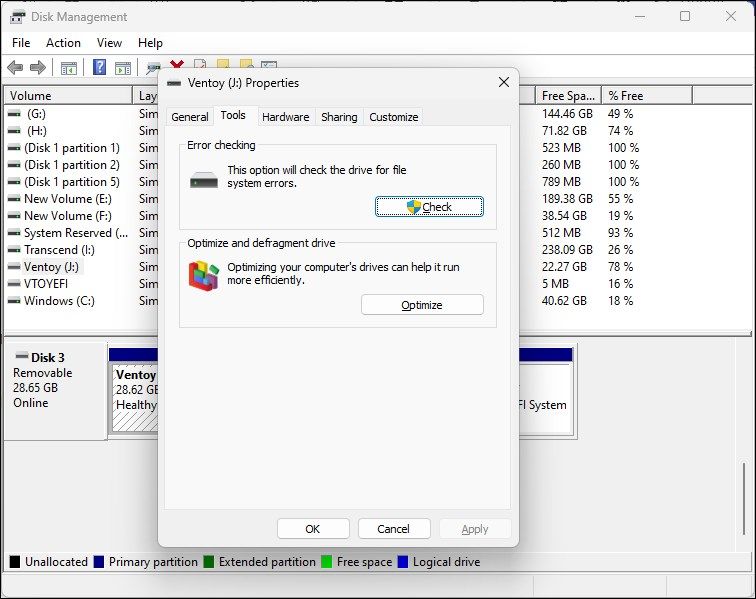Open the View menu
The height and width of the screenshot is (599, 756).
click(109, 43)
